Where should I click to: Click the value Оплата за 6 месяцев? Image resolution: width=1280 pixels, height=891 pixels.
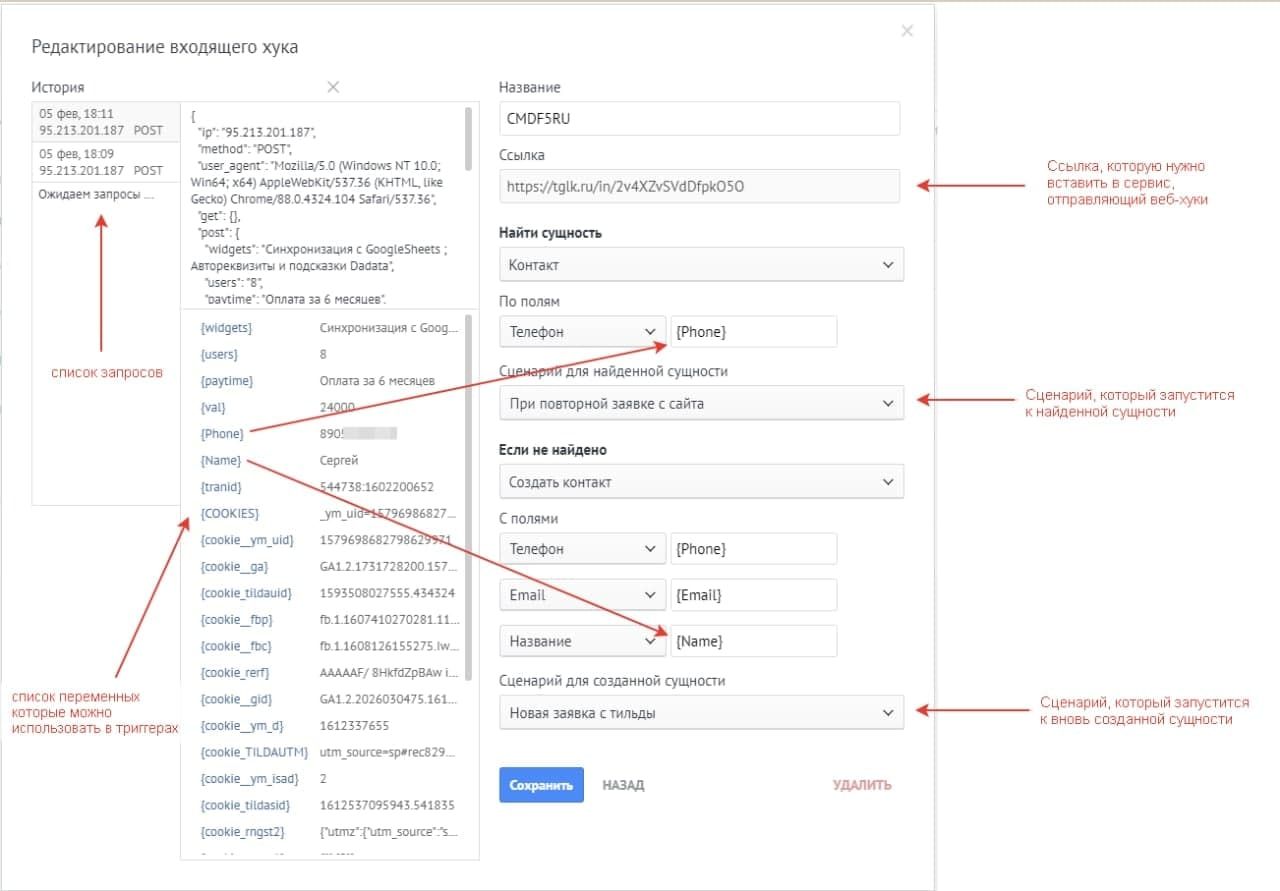[377, 381]
